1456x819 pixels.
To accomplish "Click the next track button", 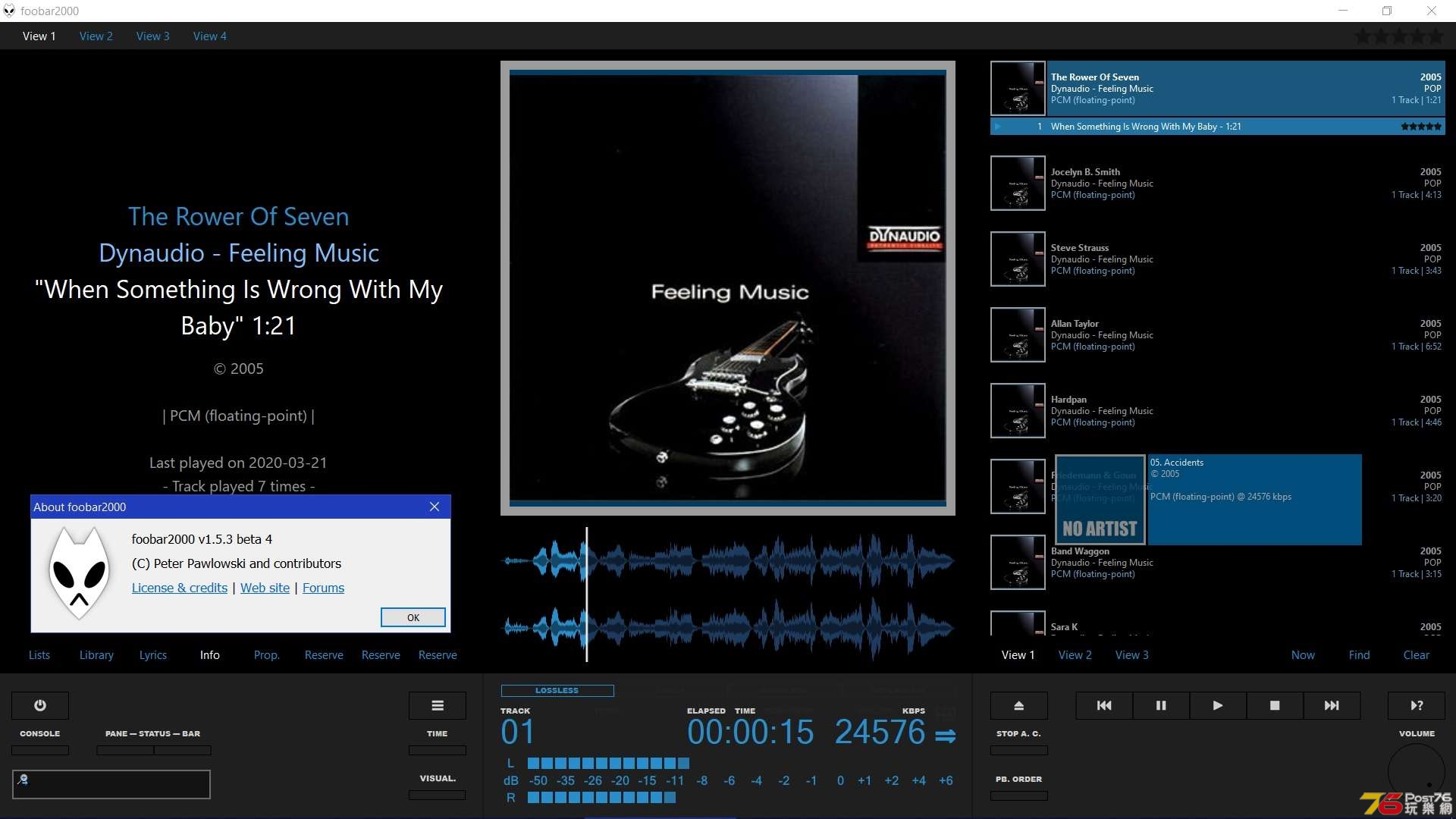I will (x=1331, y=705).
